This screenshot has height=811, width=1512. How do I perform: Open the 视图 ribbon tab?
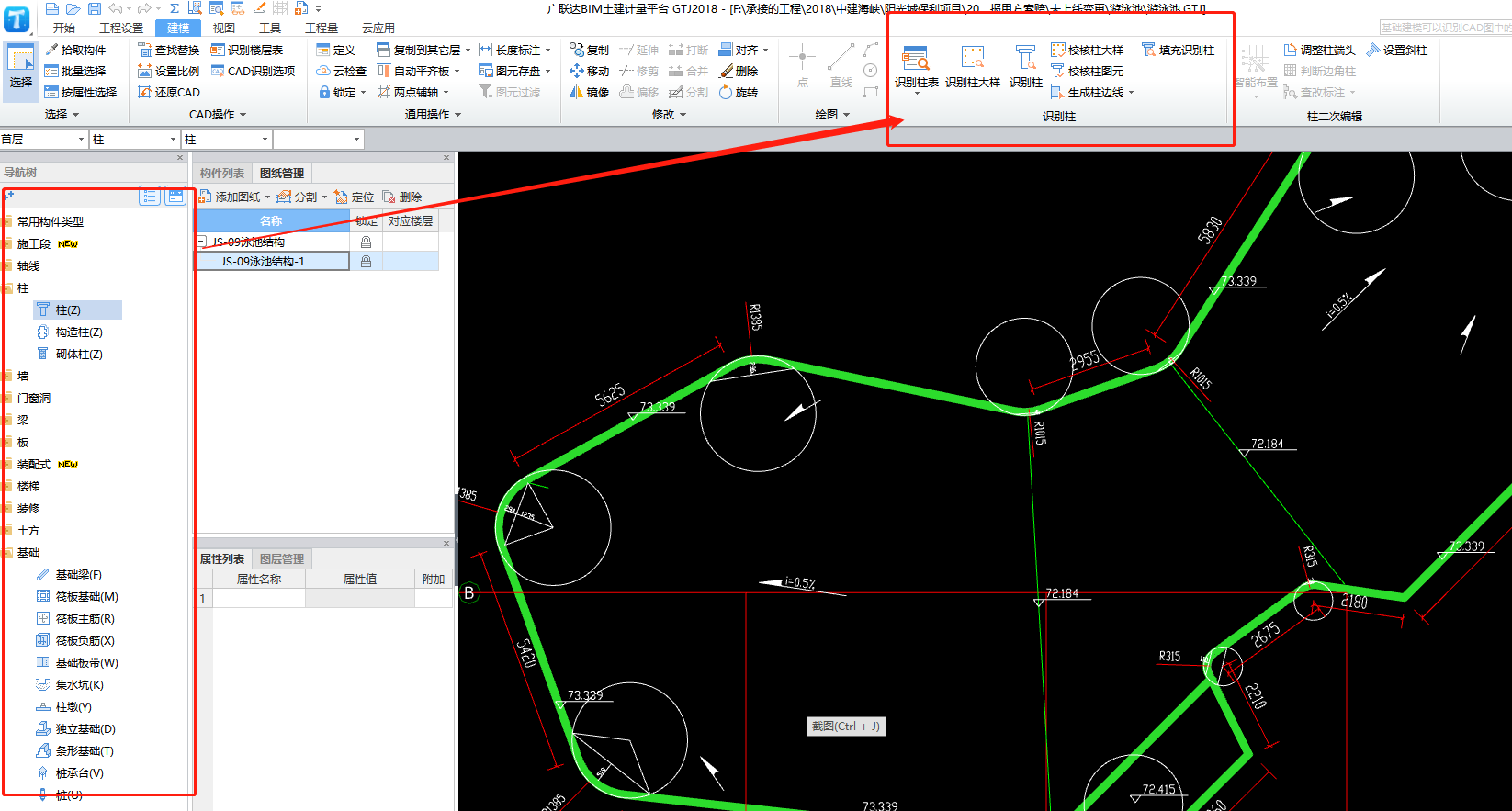pyautogui.click(x=224, y=28)
